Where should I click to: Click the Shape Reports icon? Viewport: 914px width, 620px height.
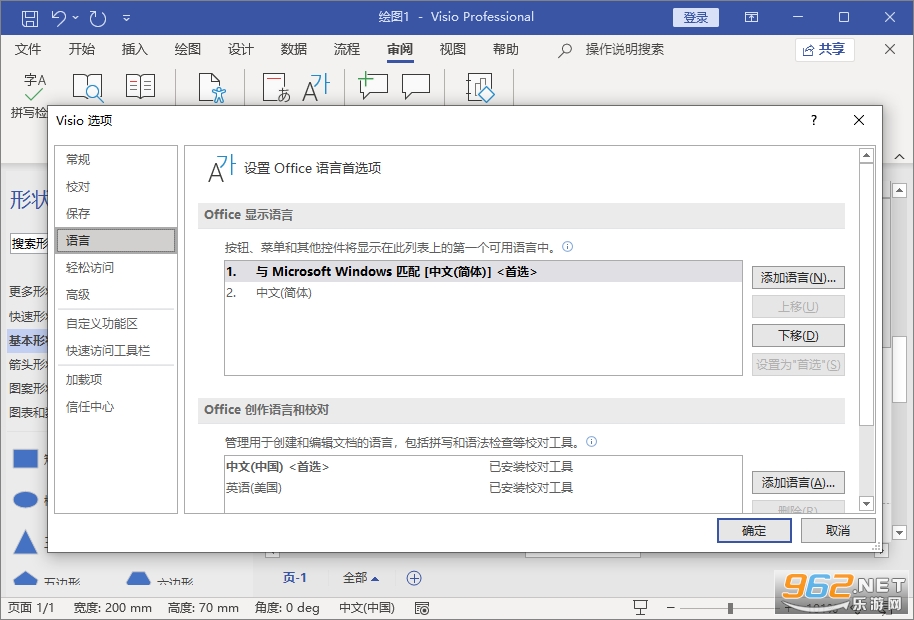[x=480, y=87]
